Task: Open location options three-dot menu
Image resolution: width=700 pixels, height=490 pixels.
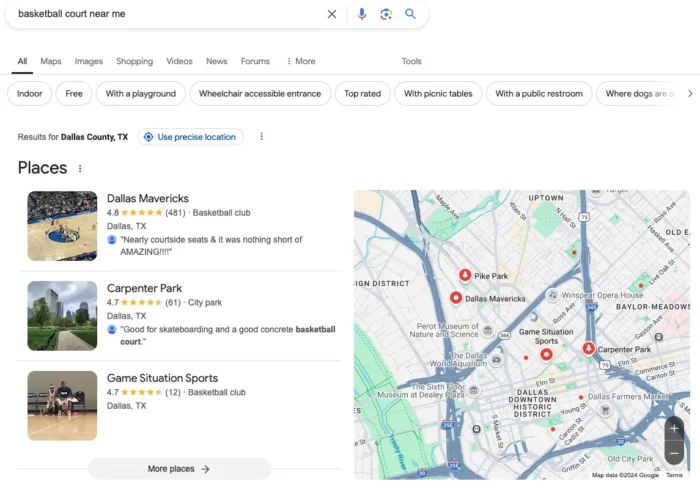Action: pos(262,137)
